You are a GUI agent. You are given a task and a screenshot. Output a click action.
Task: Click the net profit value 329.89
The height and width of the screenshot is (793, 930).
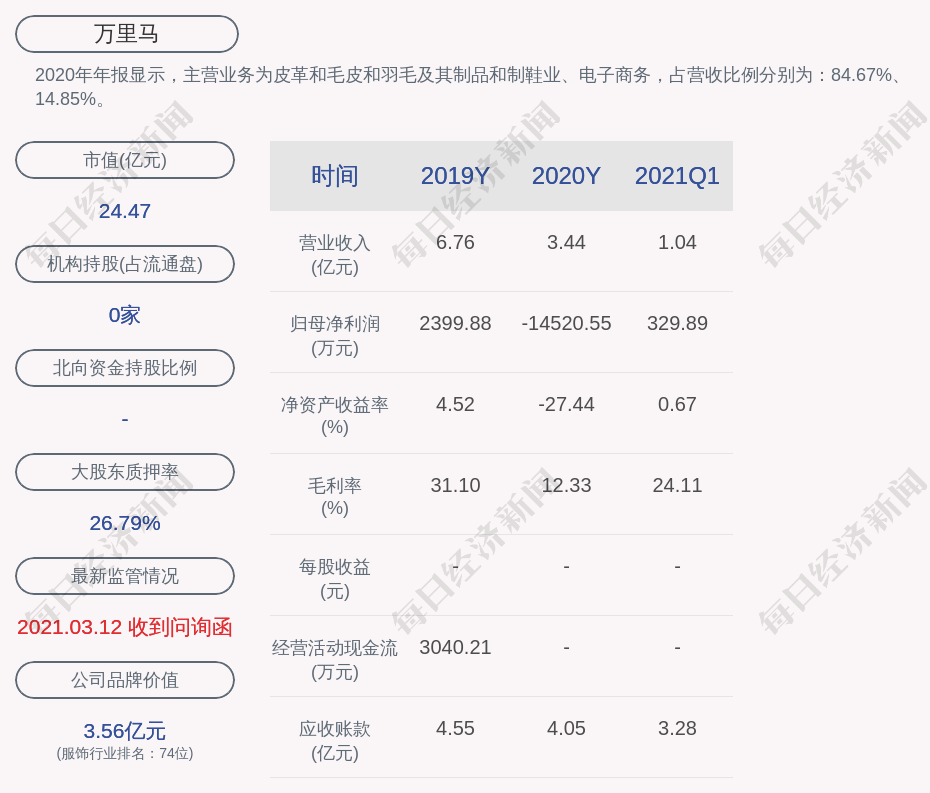coord(677,323)
